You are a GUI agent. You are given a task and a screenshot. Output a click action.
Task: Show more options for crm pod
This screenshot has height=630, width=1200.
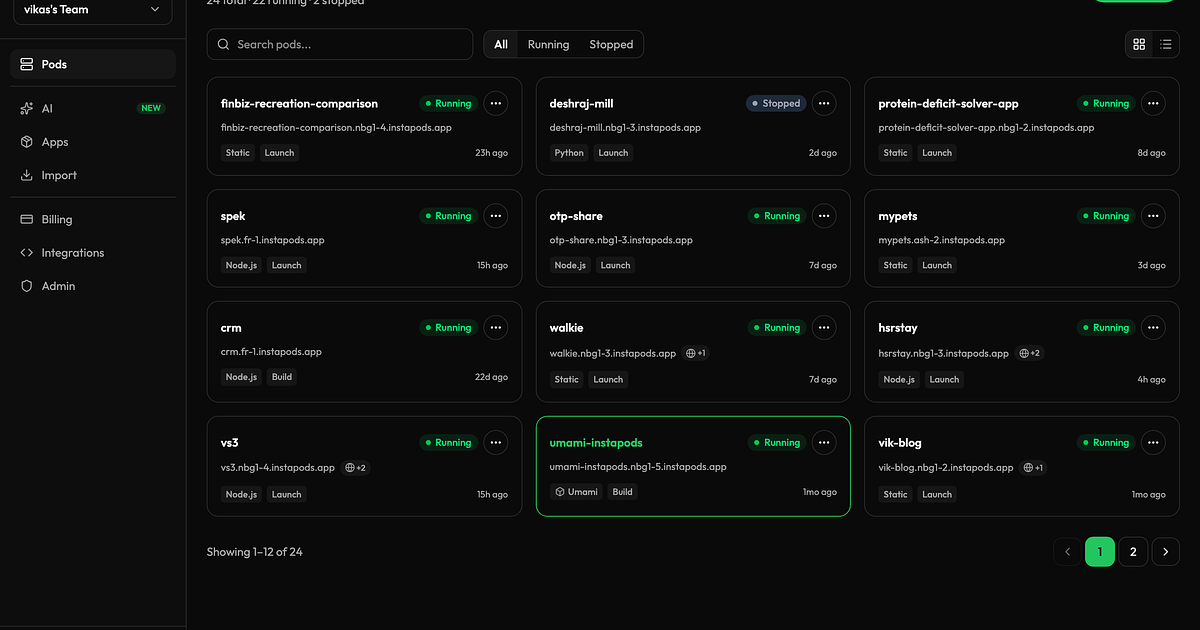click(x=495, y=328)
